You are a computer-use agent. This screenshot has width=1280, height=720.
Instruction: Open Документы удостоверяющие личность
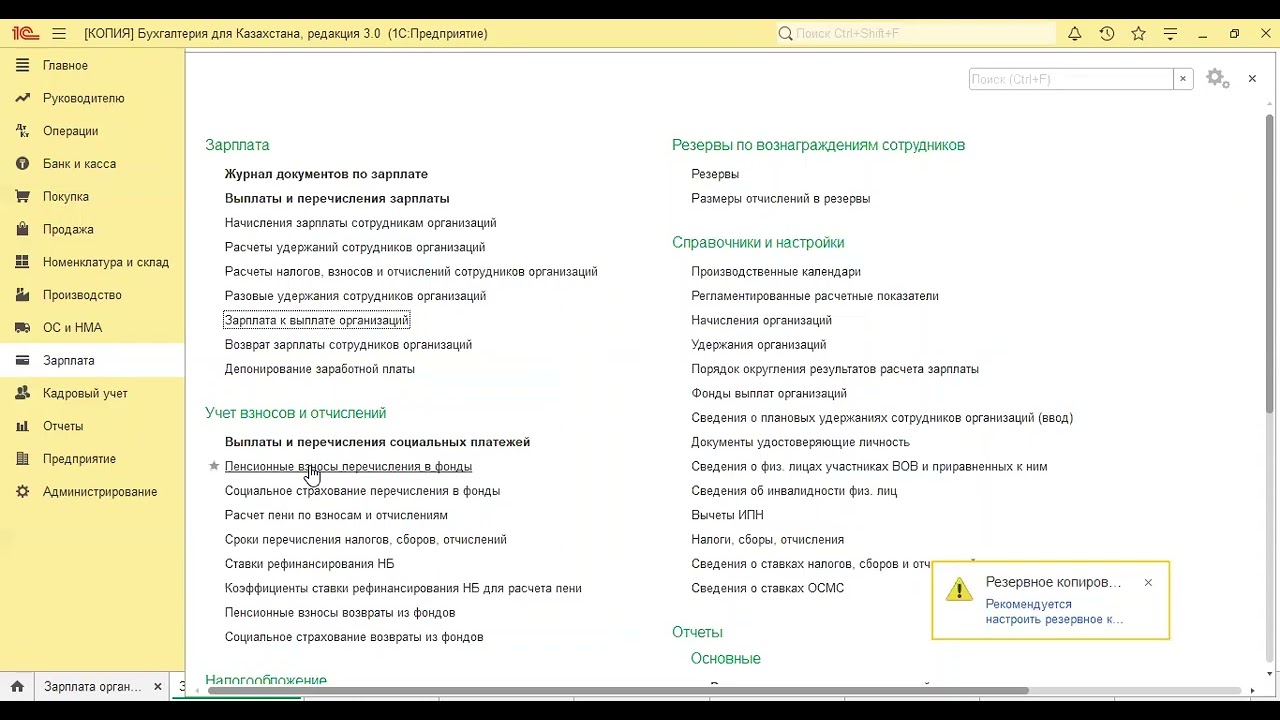coord(801,442)
